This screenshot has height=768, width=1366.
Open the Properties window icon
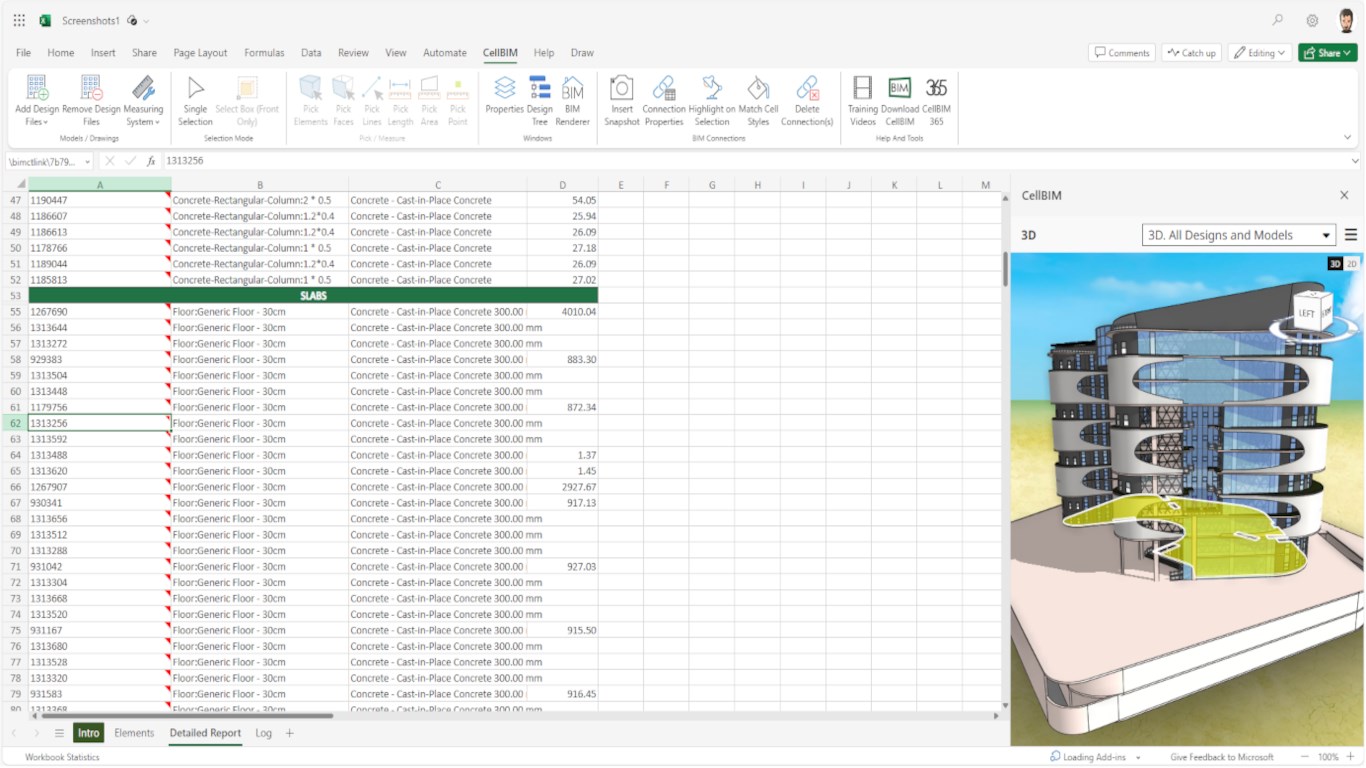[x=505, y=88]
